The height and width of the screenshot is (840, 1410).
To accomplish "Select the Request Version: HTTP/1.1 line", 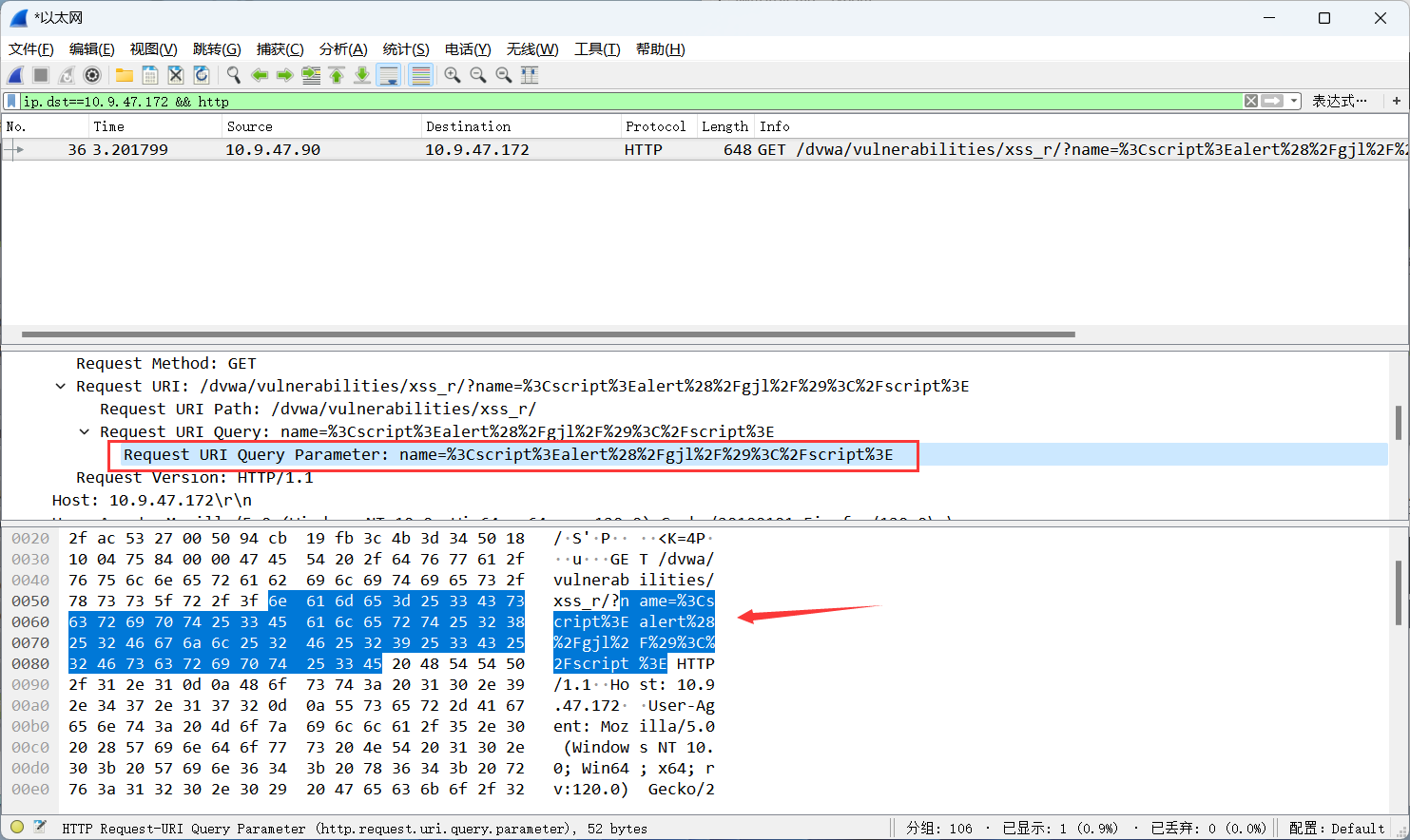I will [x=195, y=477].
